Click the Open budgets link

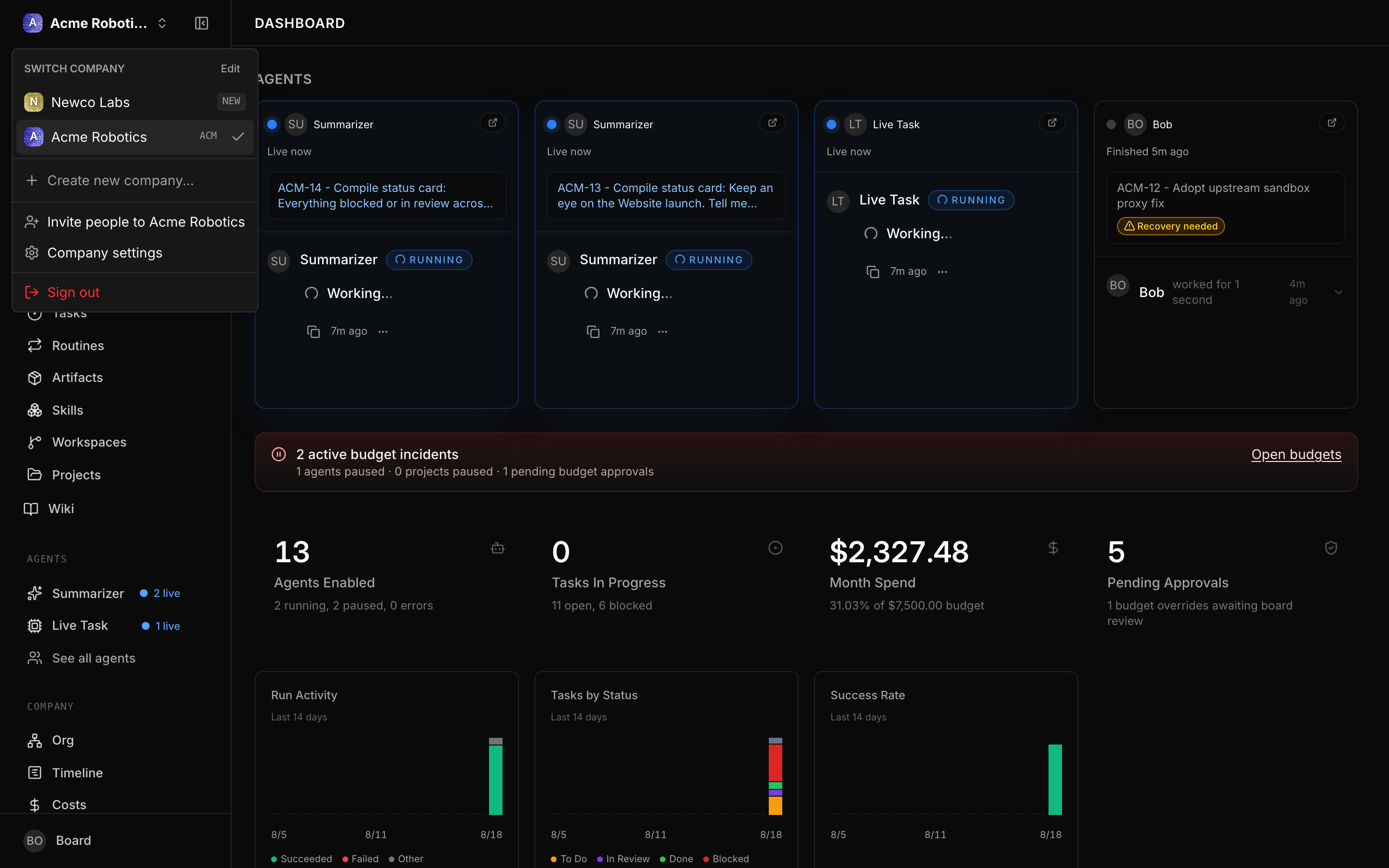coord(1296,455)
